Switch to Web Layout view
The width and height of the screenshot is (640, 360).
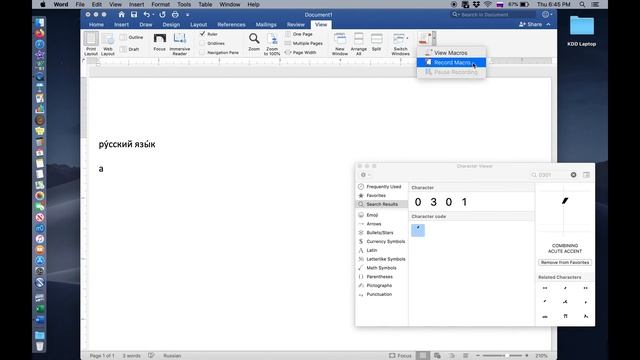tap(108, 43)
